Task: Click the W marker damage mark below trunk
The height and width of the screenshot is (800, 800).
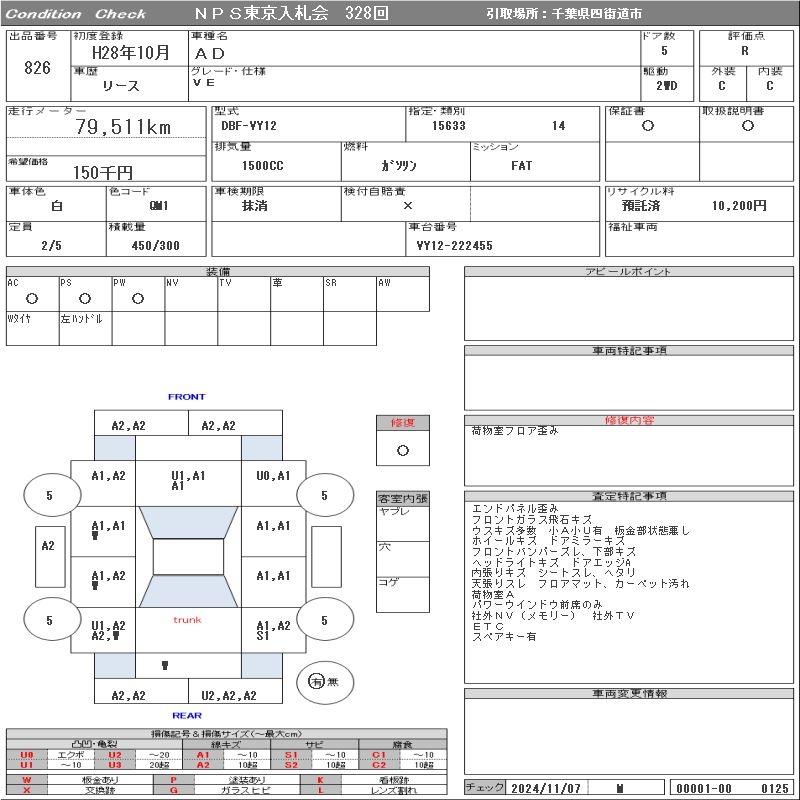Action: tap(165, 665)
